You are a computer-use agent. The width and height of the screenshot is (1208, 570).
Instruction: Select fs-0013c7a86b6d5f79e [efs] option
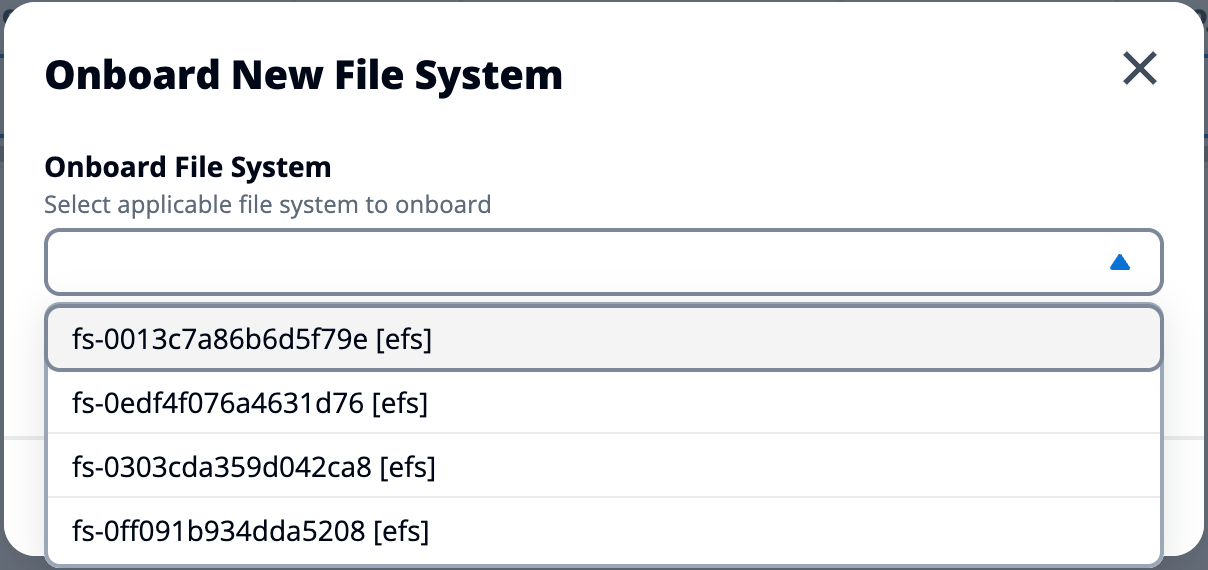coord(252,340)
